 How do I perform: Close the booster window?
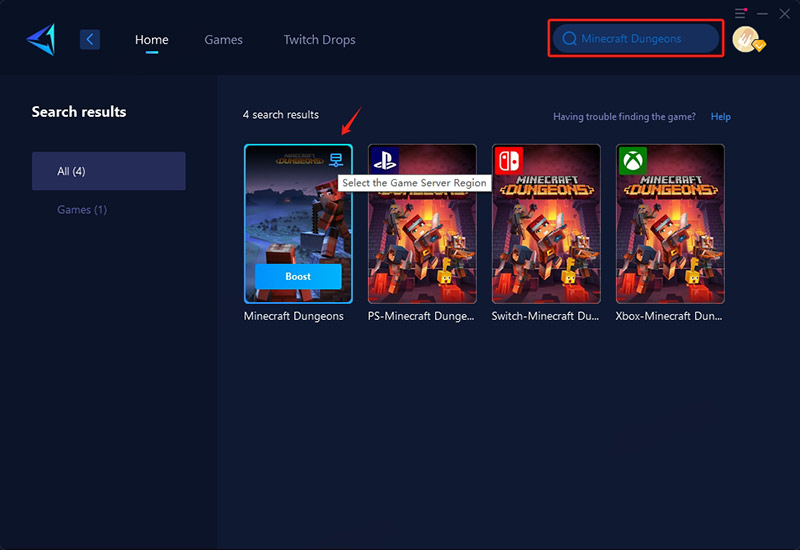(785, 14)
